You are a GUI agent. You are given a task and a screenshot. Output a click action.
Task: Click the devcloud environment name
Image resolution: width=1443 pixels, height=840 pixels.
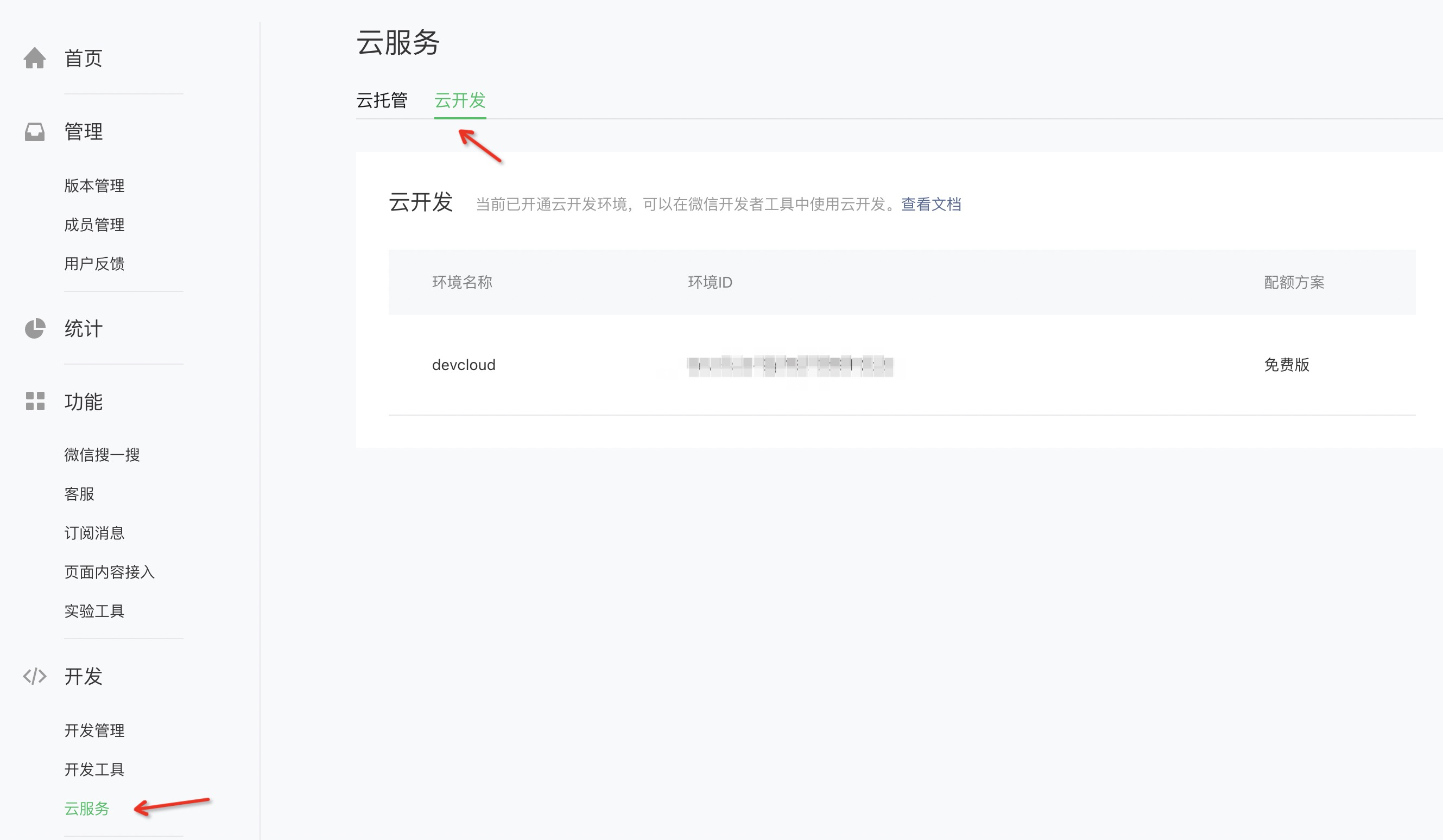coord(463,365)
